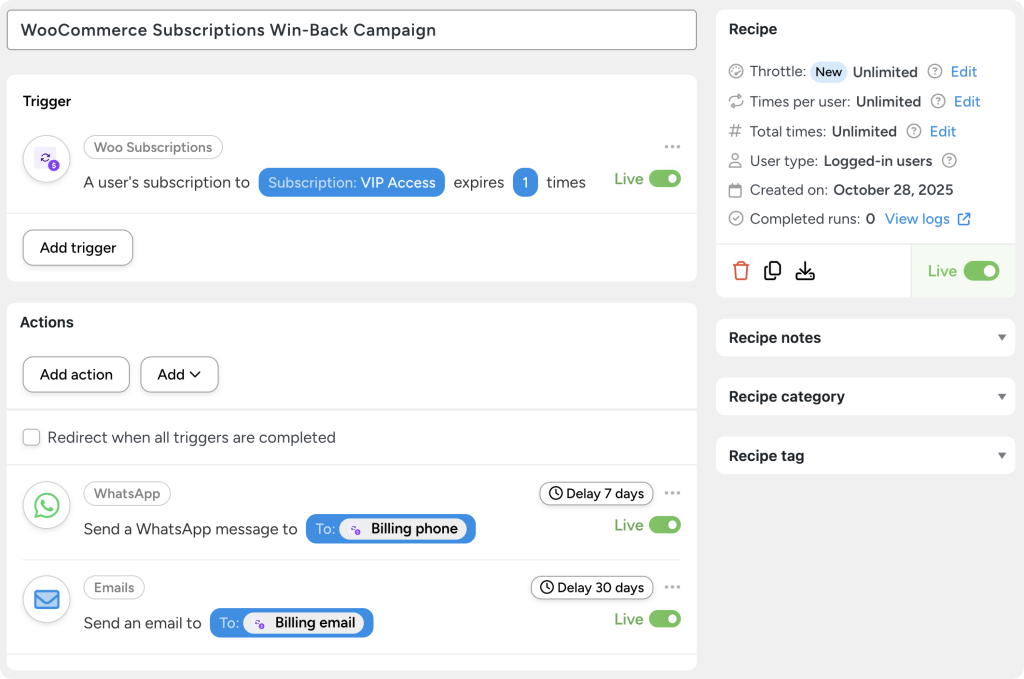Click the WhatsApp action icon
1024x679 pixels.
pyautogui.click(x=46, y=505)
